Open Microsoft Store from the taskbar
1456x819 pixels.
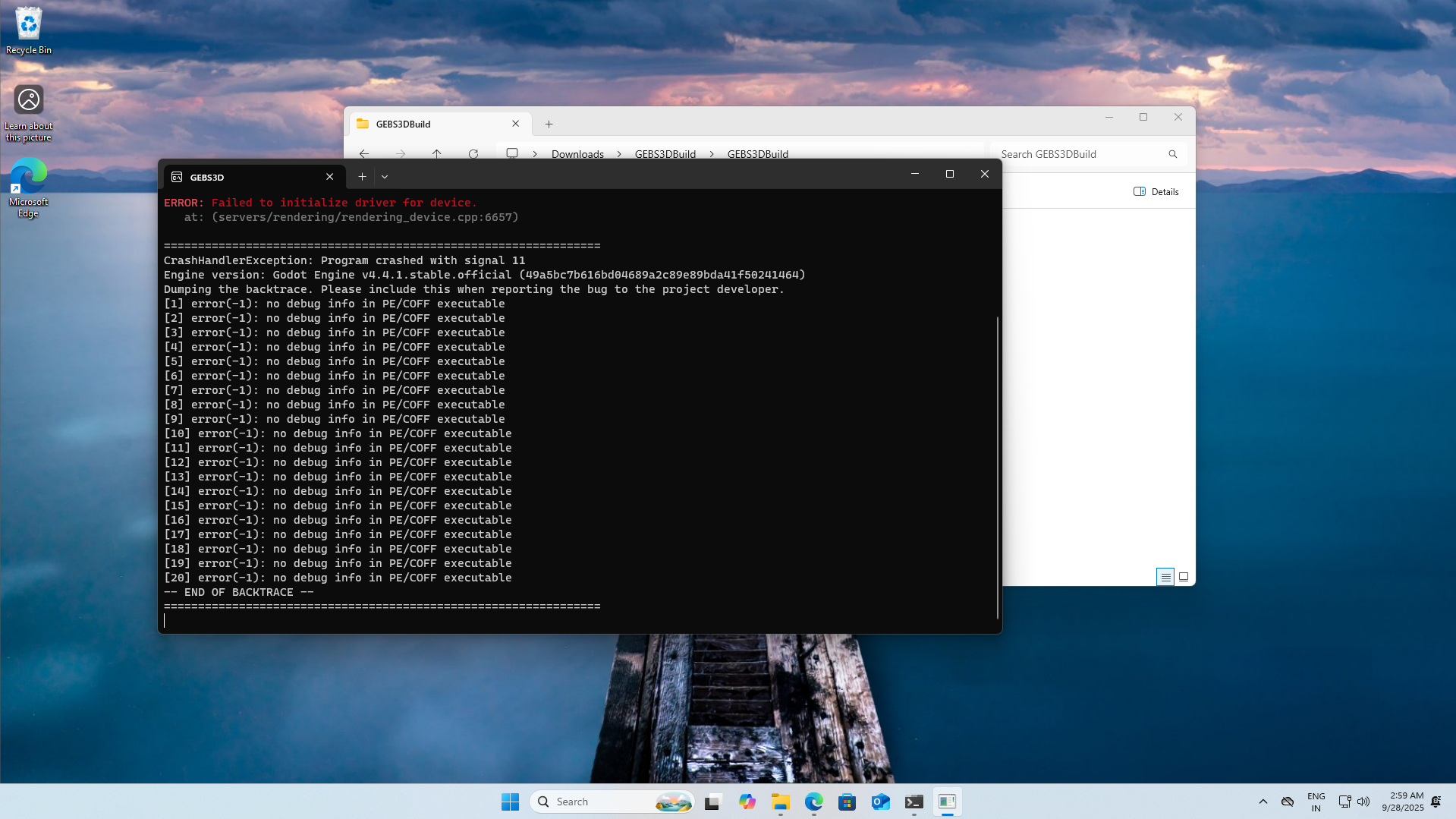point(847,802)
